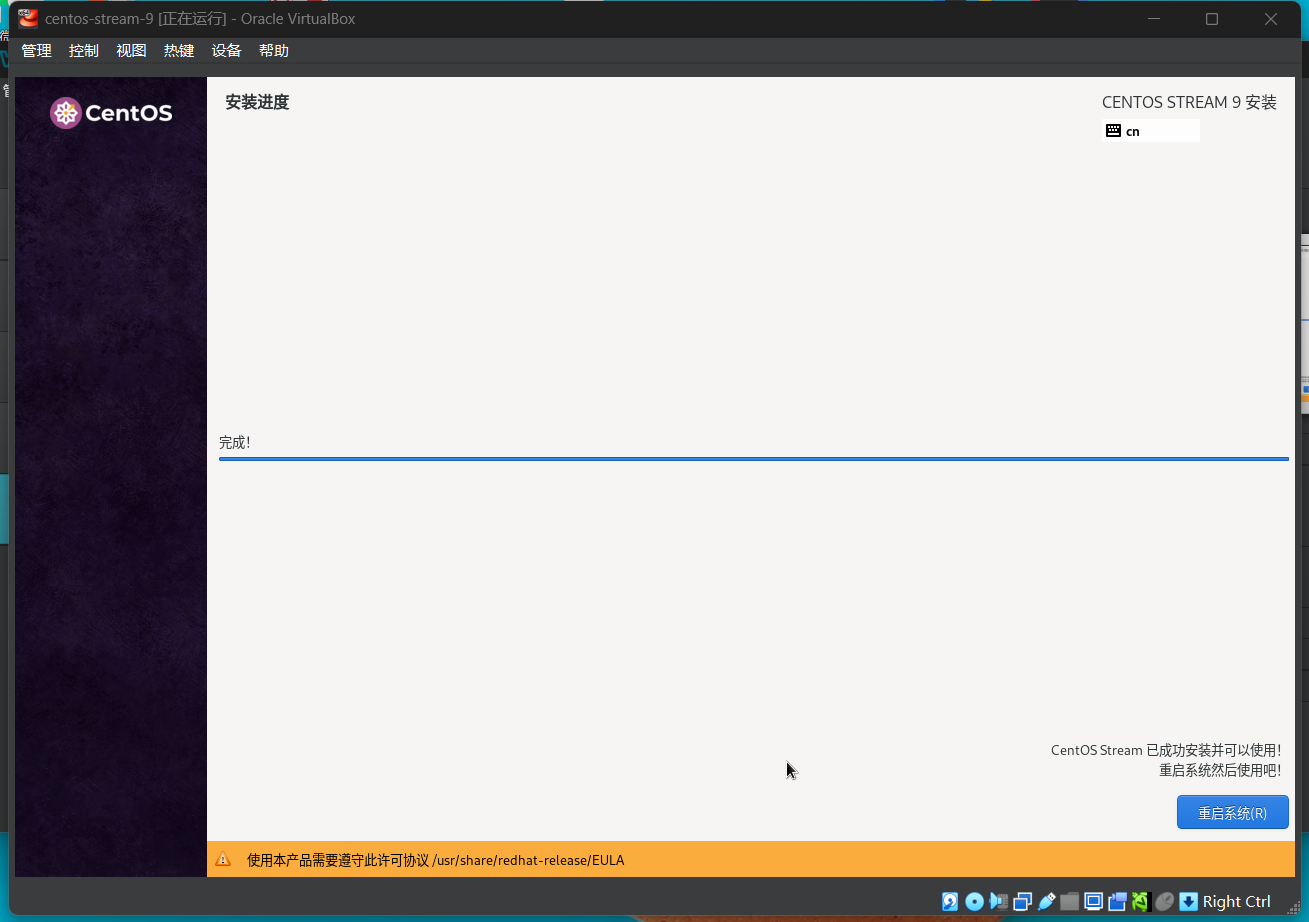Screen dimensions: 1309x922
Task: Click the network adapters status icon
Action: (1022, 902)
